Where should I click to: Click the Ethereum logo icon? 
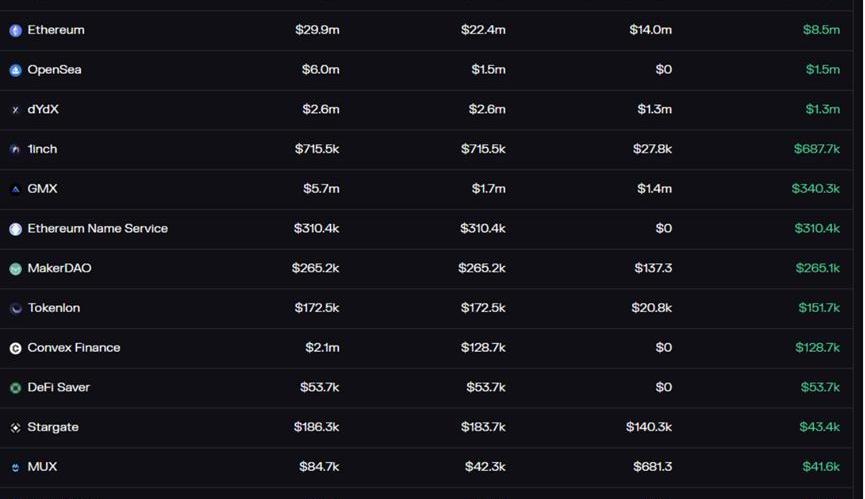[x=15, y=31]
